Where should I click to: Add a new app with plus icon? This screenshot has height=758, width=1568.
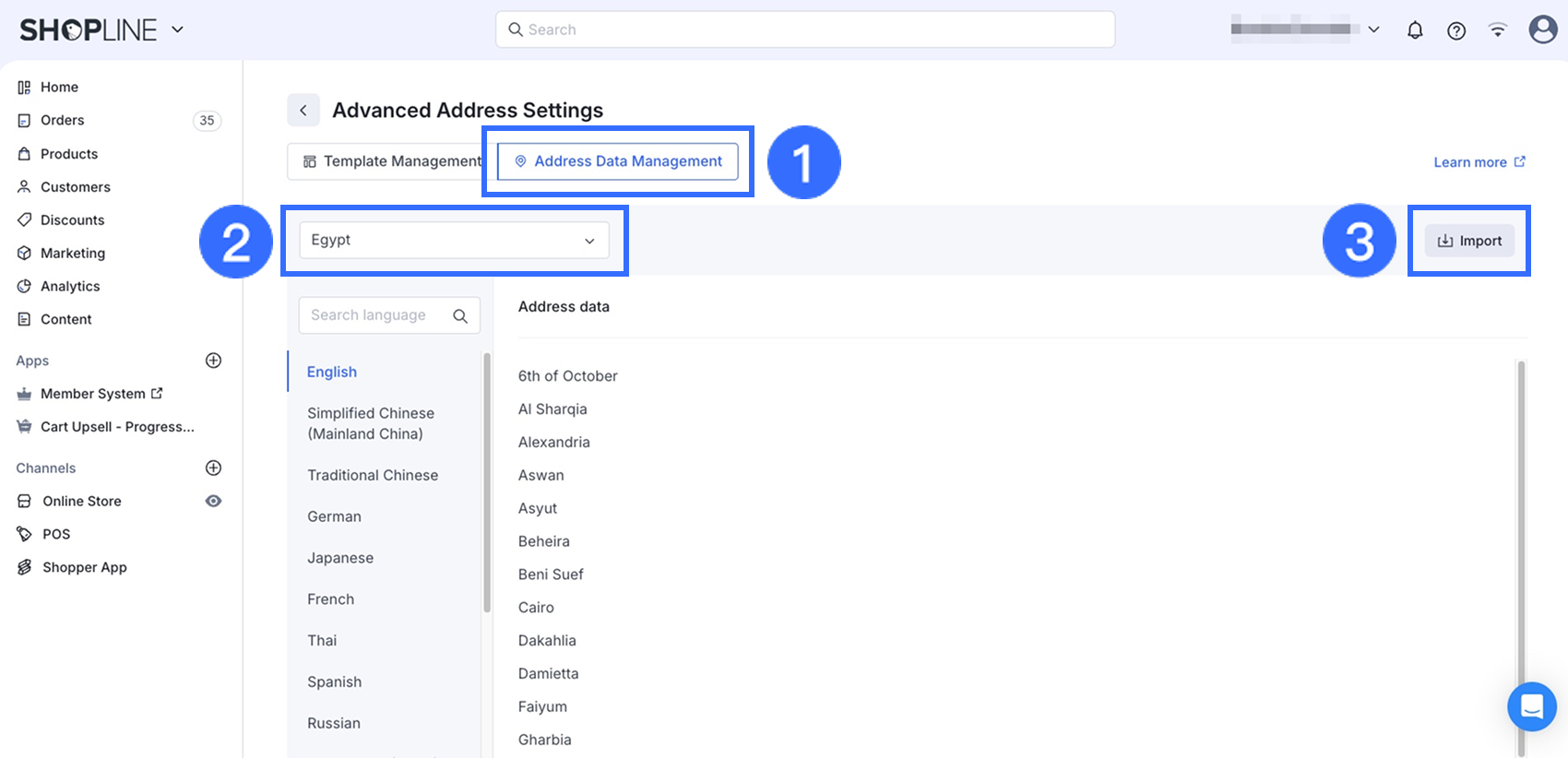(213, 361)
